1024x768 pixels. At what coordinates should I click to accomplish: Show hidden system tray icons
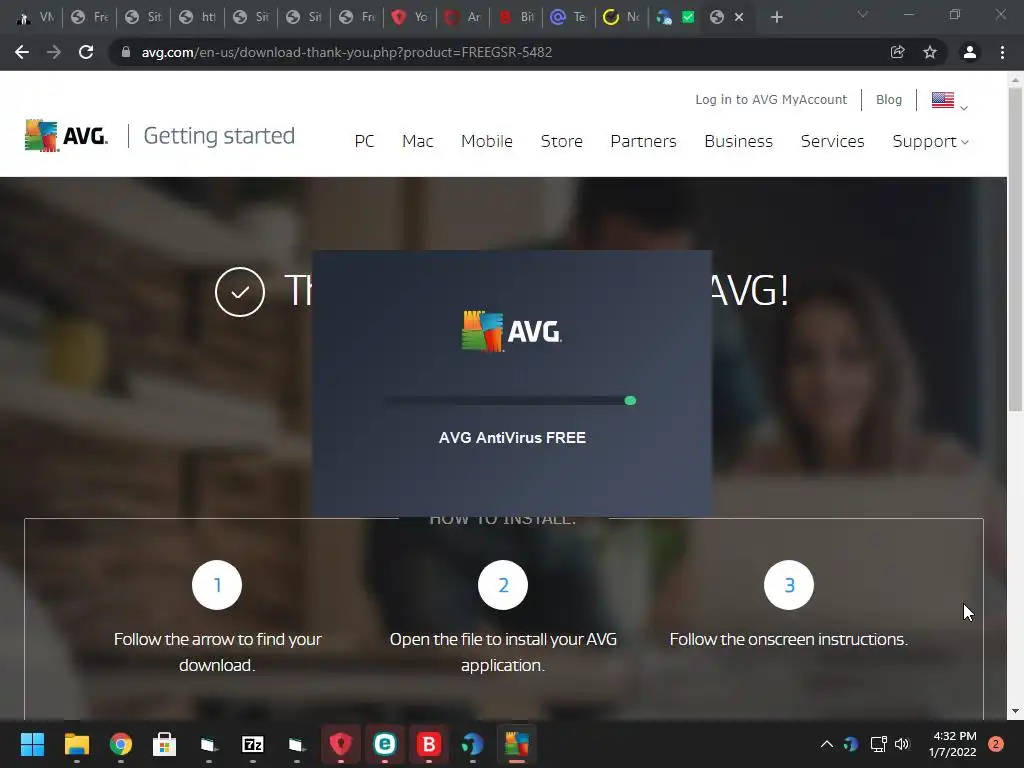pos(827,744)
